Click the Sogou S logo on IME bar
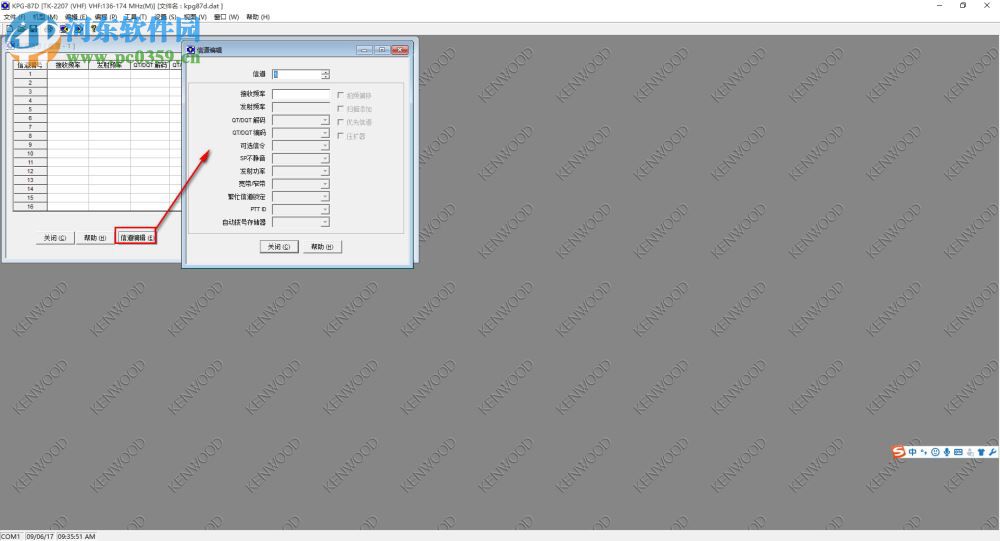The height and width of the screenshot is (541, 1000). 898,452
